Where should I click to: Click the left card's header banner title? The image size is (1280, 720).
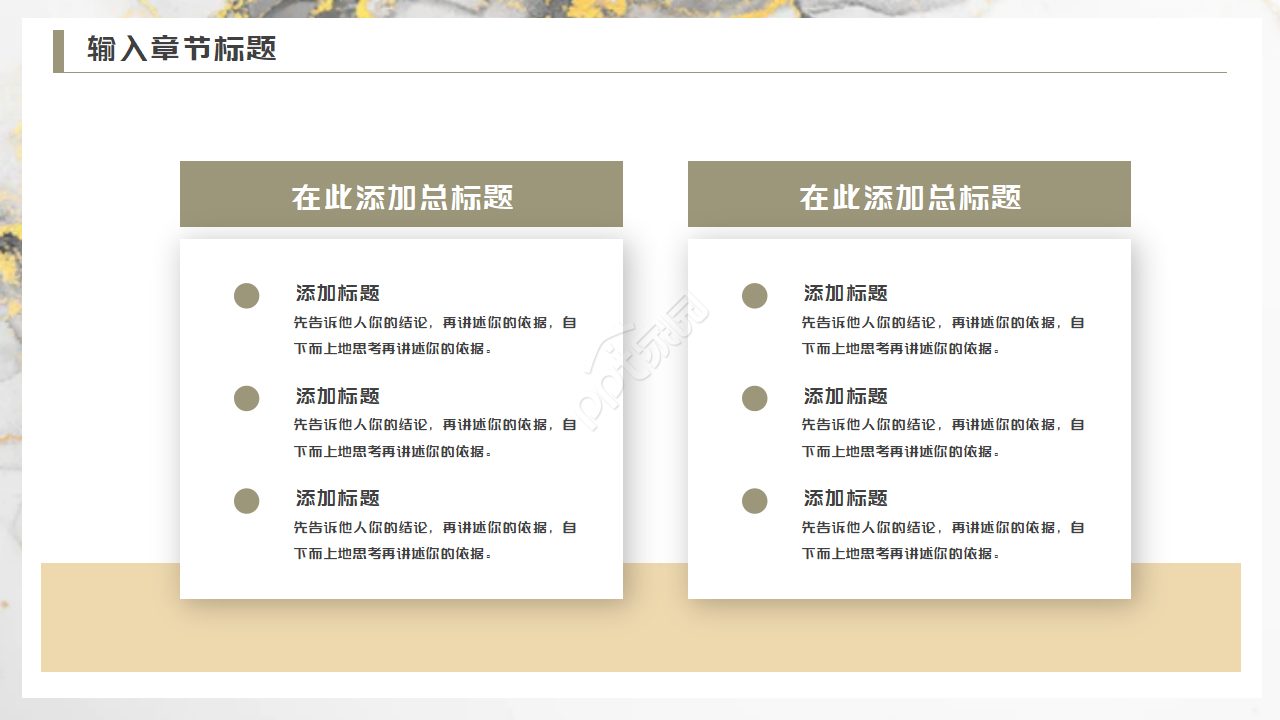click(x=402, y=197)
